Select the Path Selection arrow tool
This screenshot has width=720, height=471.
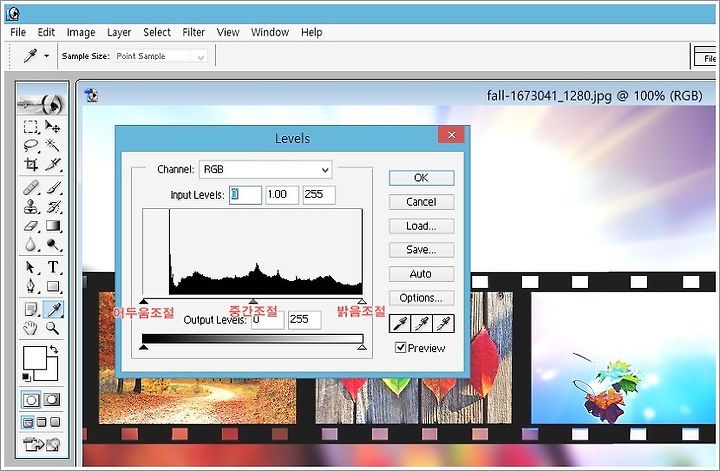pos(31,267)
